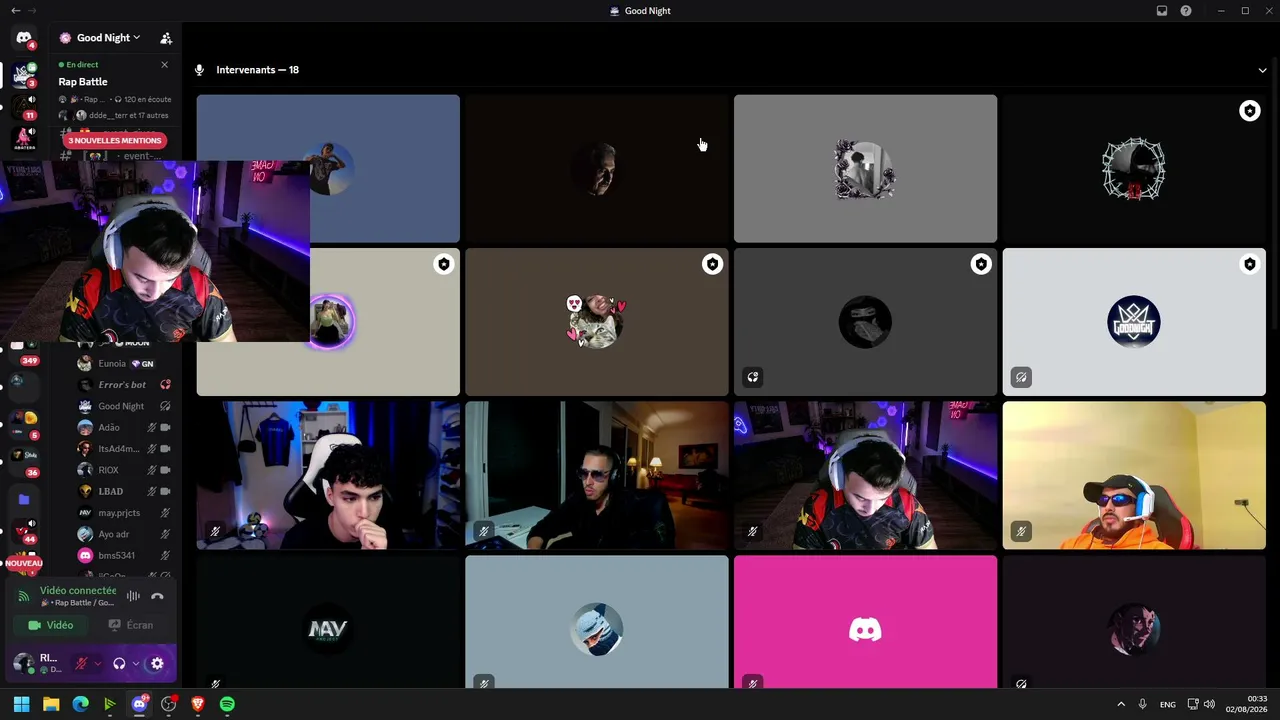Jump to the 3 nouvelles mentions
This screenshot has height=720, width=1280.
tap(114, 141)
